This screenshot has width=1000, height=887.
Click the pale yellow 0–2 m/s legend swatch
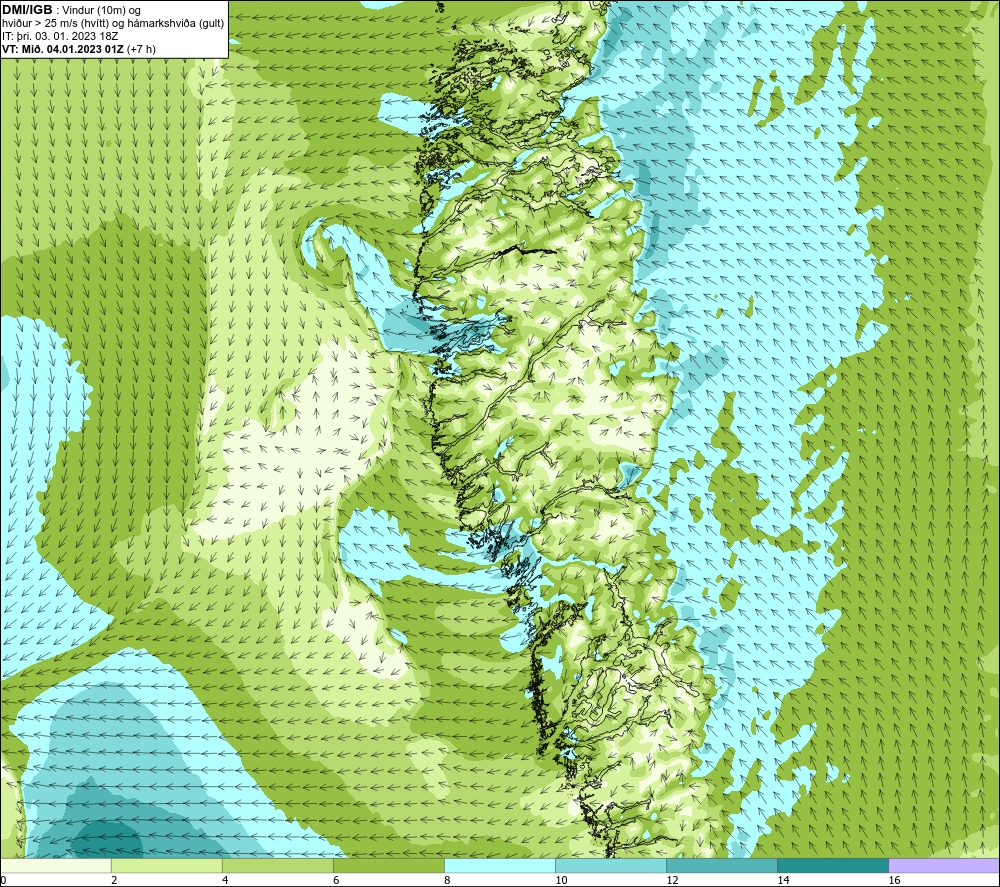(56, 865)
